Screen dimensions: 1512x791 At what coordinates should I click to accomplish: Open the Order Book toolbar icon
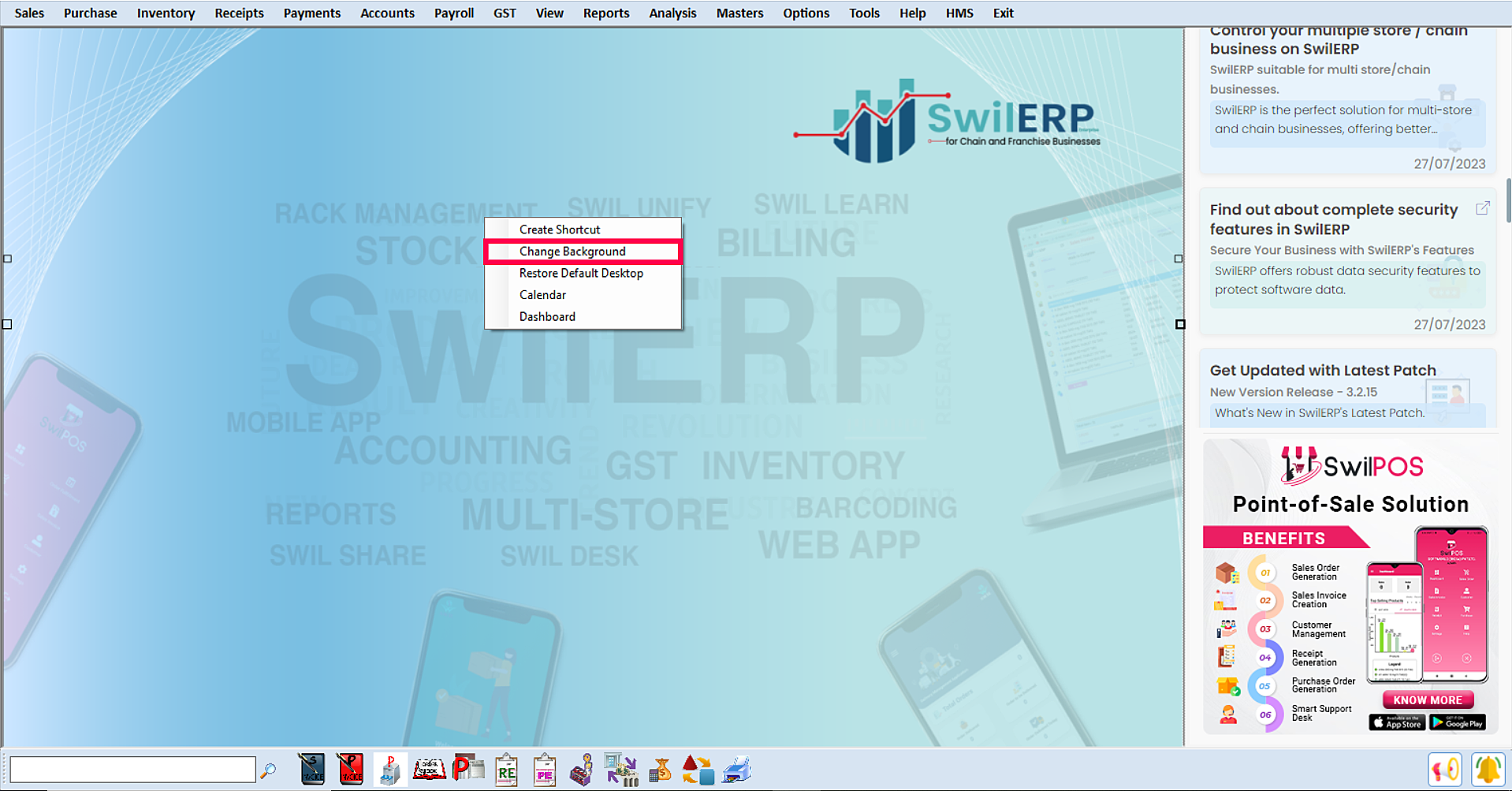(430, 770)
